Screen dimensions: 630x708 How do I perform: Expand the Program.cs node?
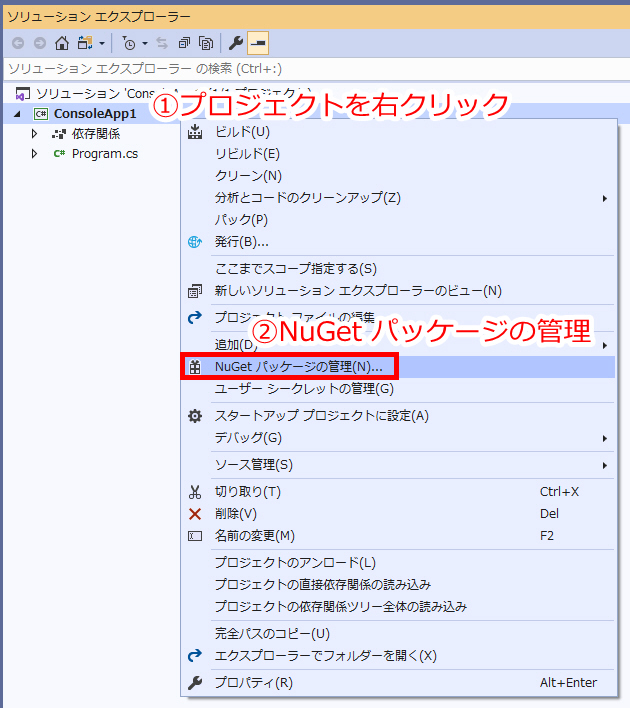click(34, 154)
